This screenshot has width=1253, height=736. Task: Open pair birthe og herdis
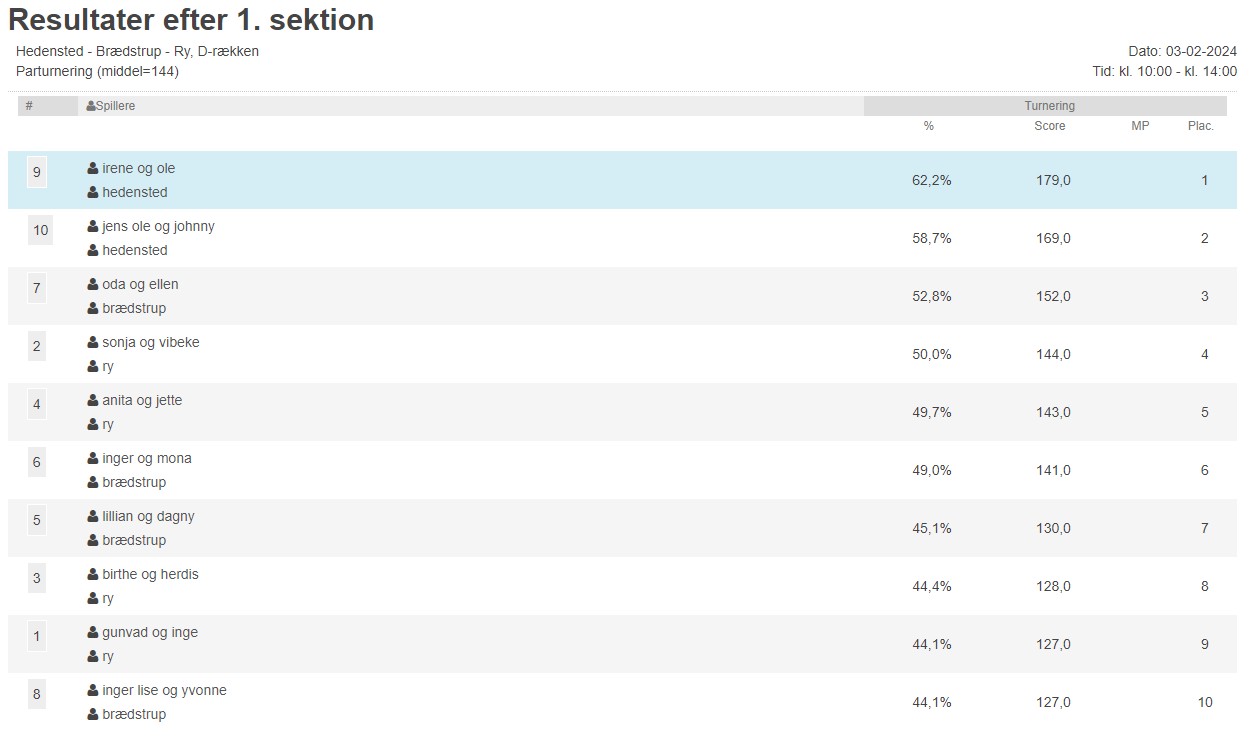point(150,575)
